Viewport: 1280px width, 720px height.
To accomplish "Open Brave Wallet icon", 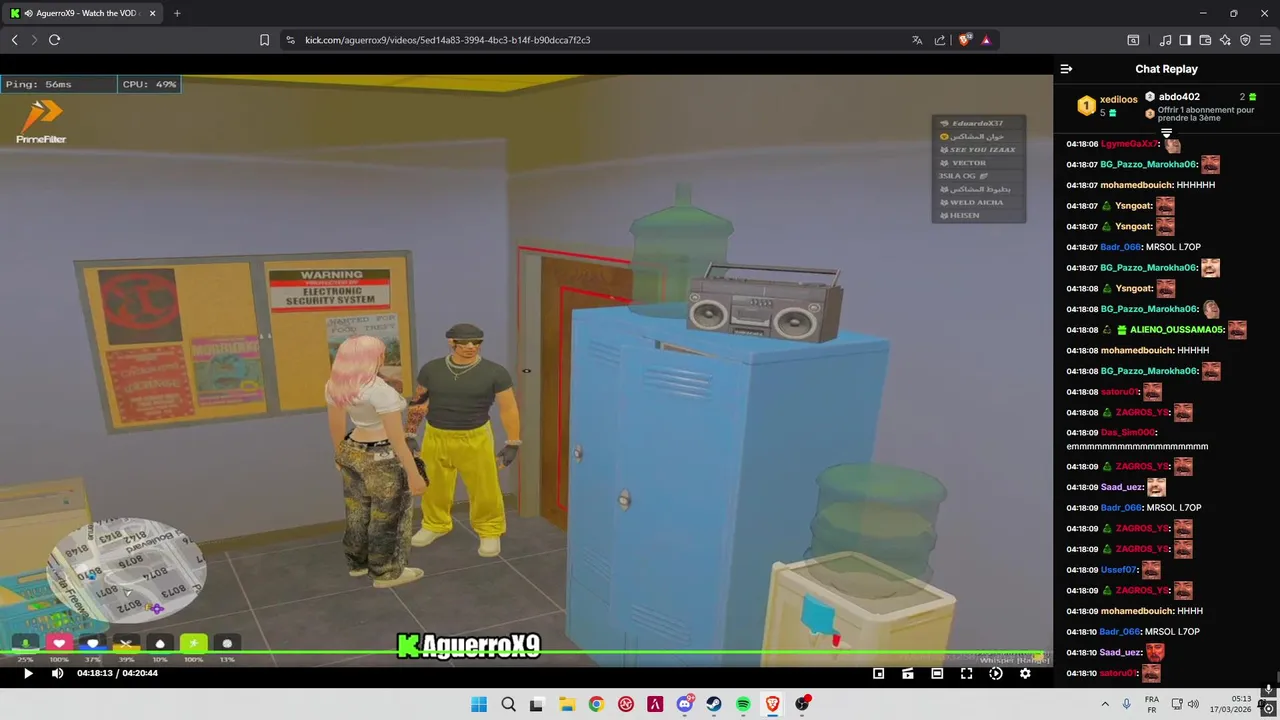I will (x=1205, y=40).
